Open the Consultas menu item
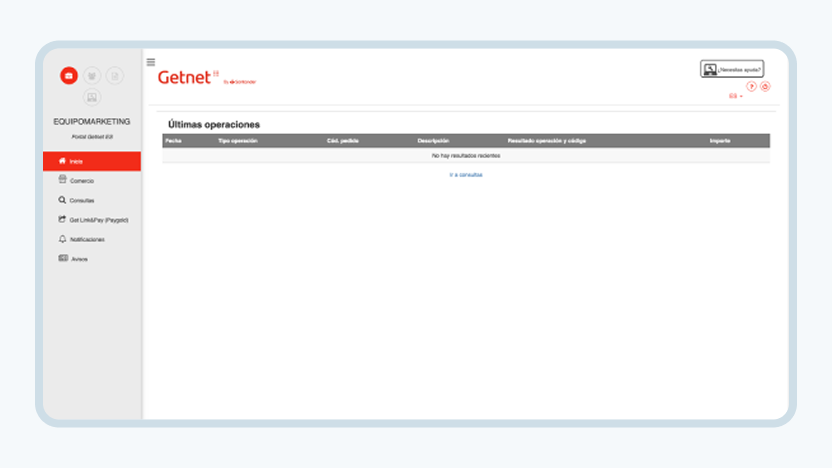The image size is (832, 468). tap(92, 201)
